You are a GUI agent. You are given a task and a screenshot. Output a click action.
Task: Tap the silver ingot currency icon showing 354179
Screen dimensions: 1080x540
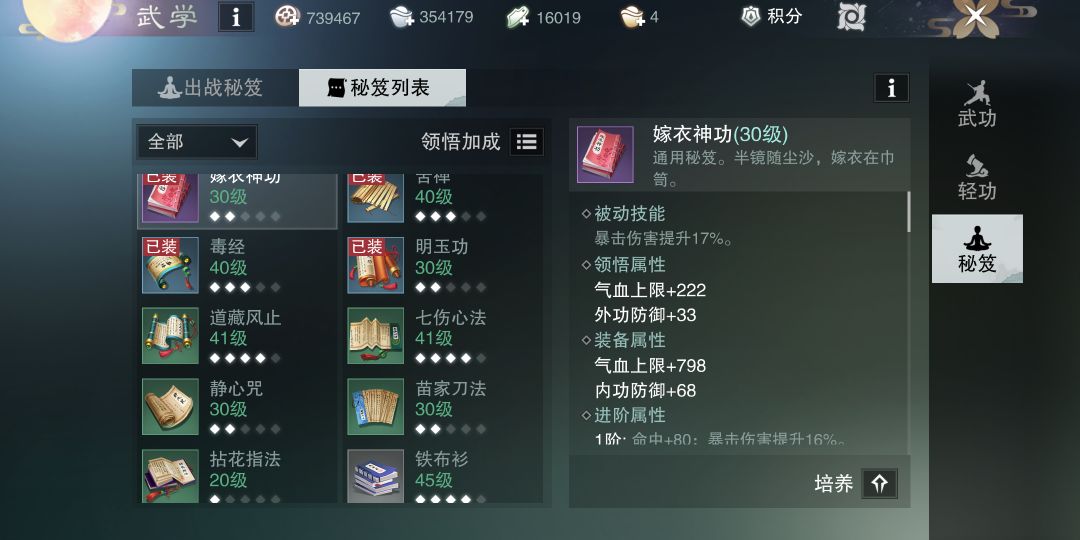coord(402,17)
